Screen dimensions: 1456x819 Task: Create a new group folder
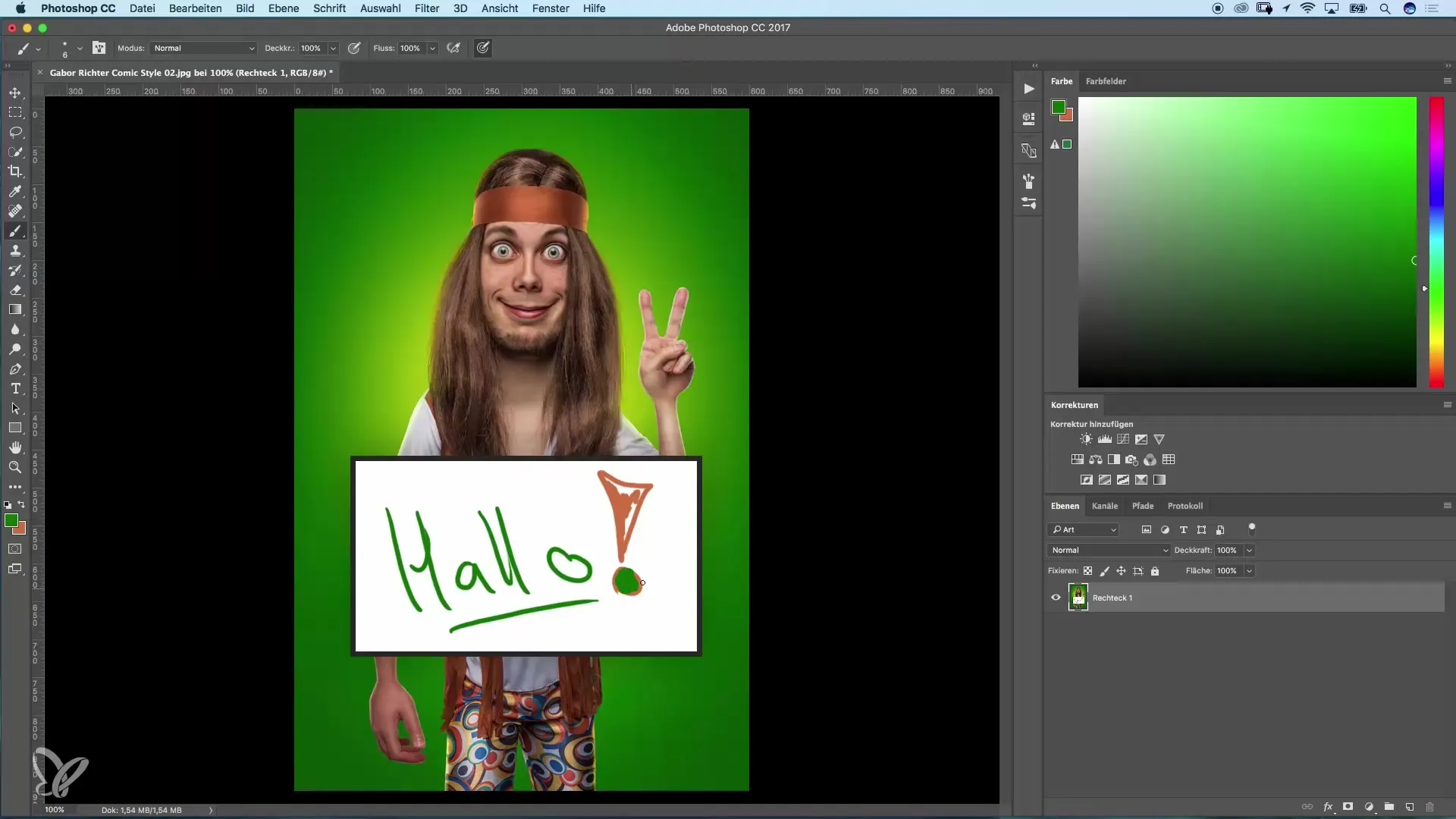tap(1389, 807)
